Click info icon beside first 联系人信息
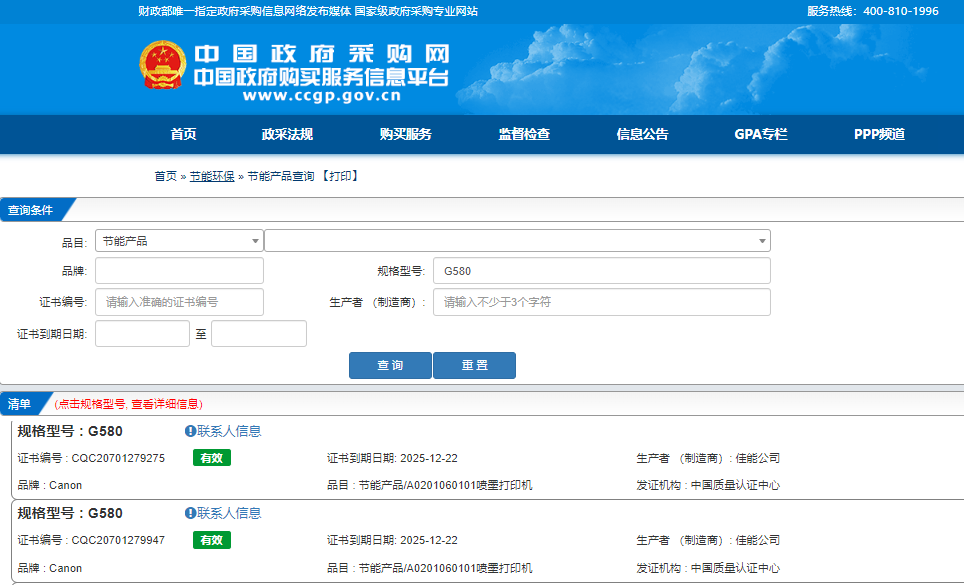The height and width of the screenshot is (585, 964). [190, 431]
